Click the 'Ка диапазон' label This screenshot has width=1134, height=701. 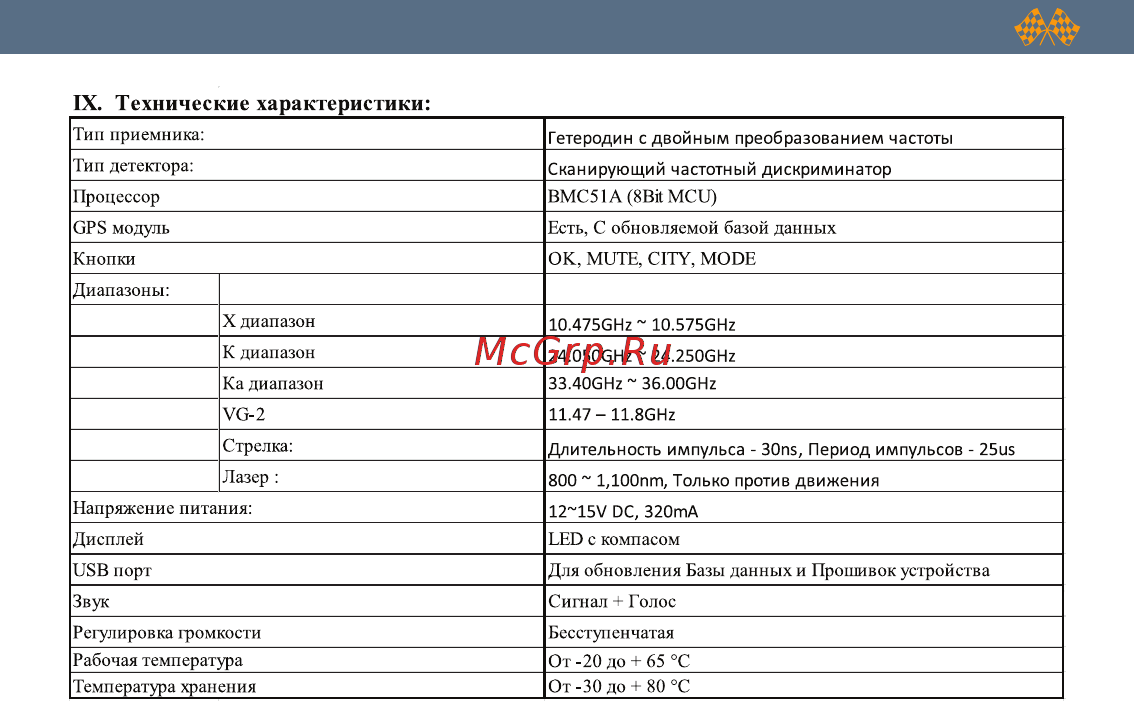(x=273, y=383)
